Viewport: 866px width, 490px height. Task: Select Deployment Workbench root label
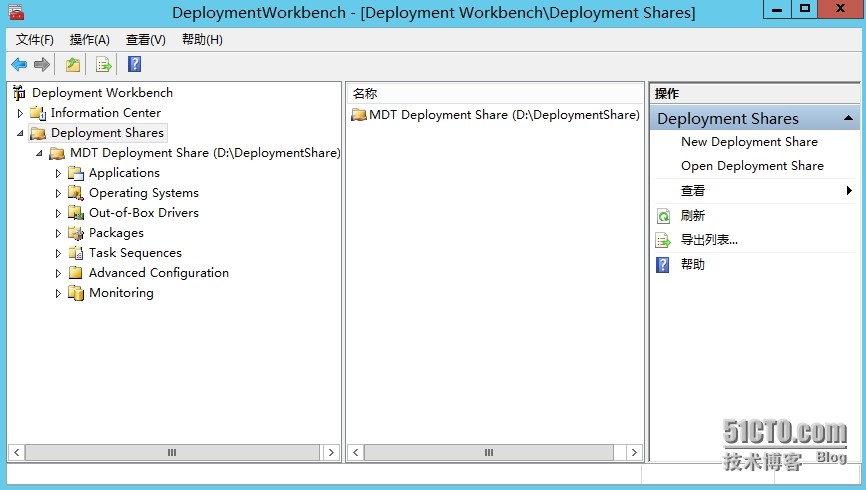coord(102,93)
